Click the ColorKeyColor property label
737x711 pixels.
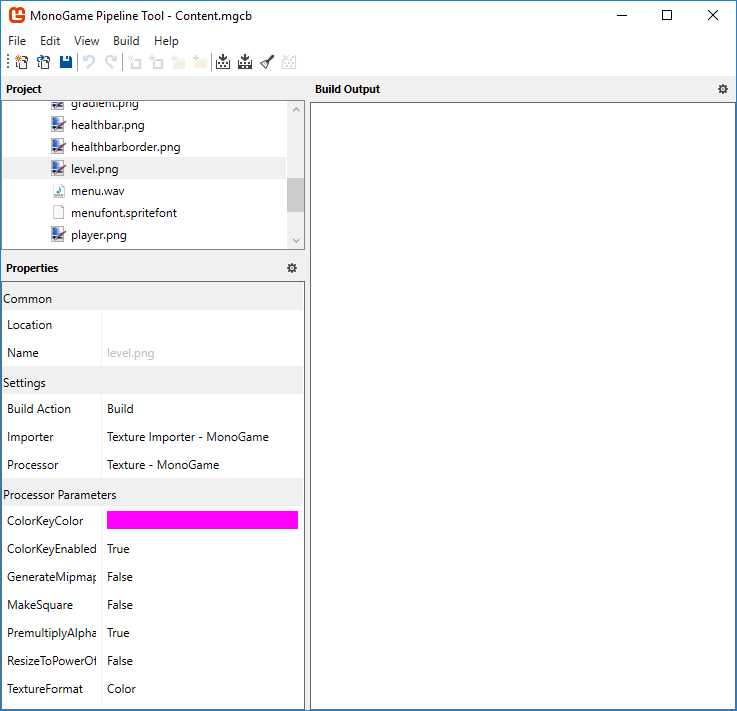45,521
